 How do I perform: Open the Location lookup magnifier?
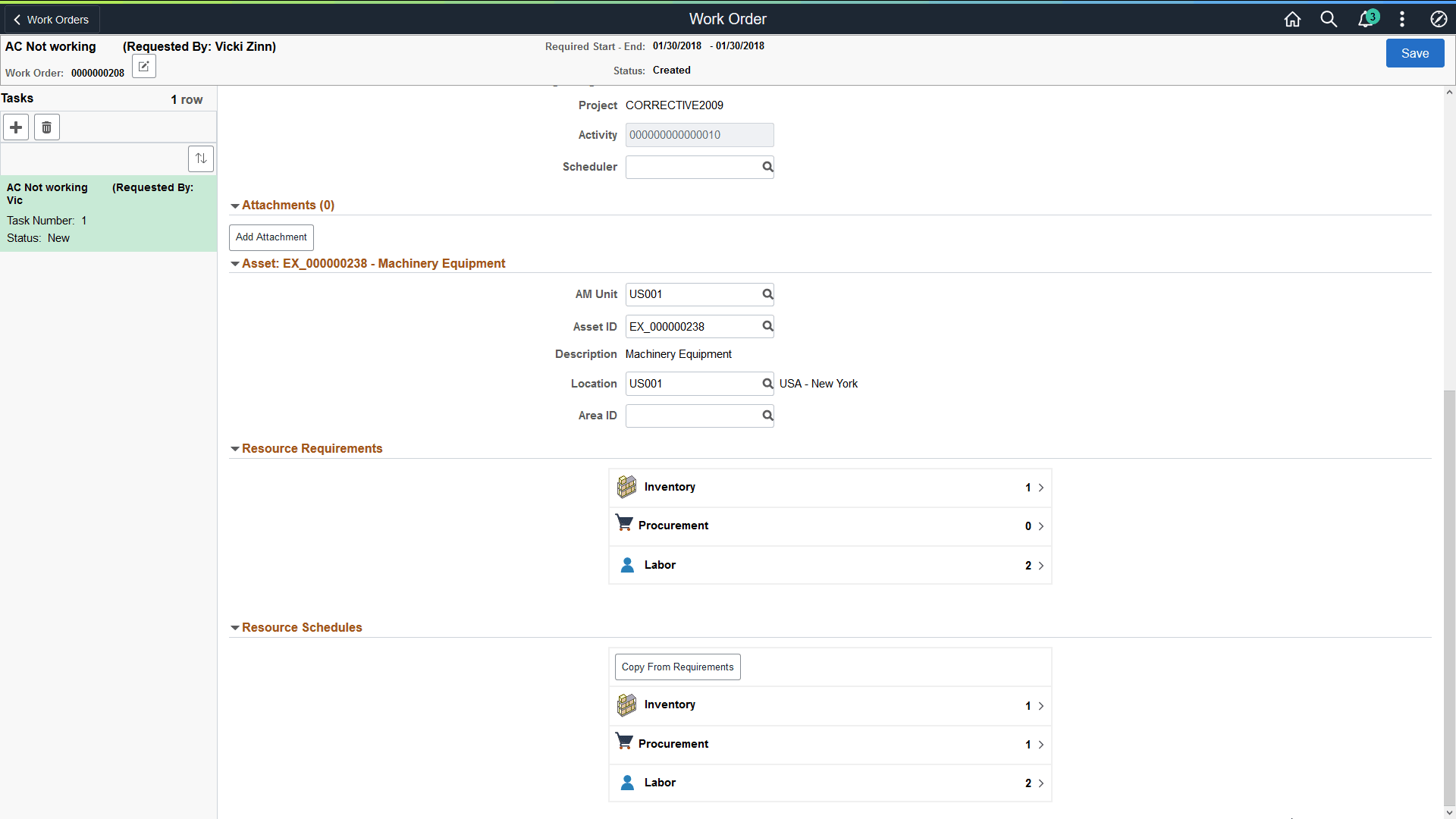point(767,383)
